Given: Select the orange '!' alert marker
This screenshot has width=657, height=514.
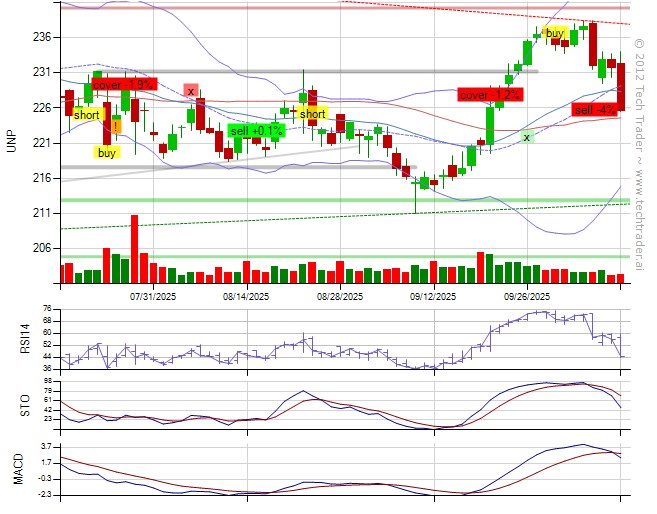Looking at the screenshot, I should (x=117, y=127).
